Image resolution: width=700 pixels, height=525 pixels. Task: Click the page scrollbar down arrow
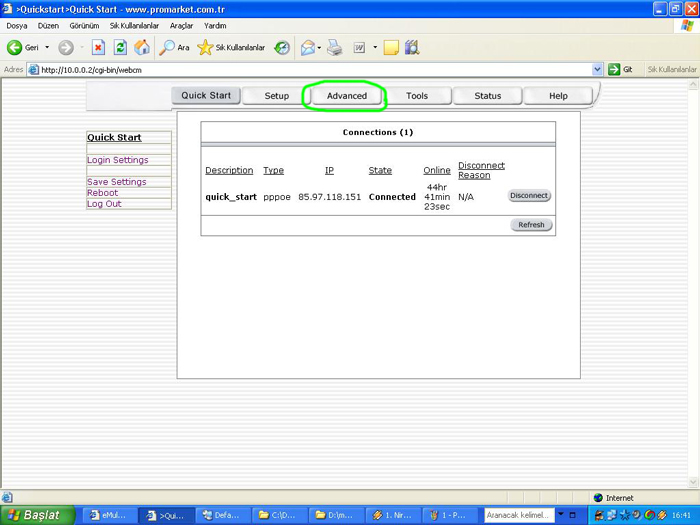click(x=693, y=482)
